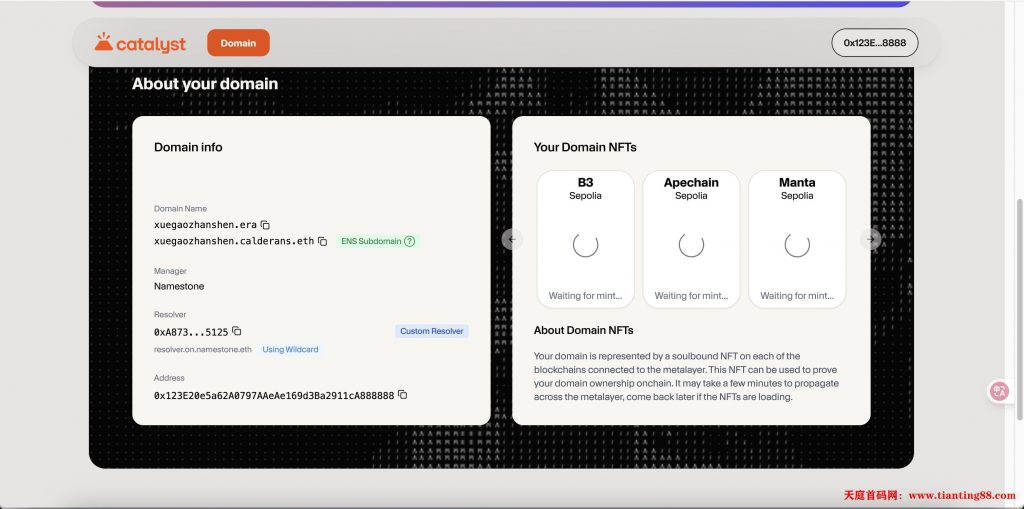Click the Your Domain NFTs heading
Image resolution: width=1024 pixels, height=509 pixels.
click(585, 147)
